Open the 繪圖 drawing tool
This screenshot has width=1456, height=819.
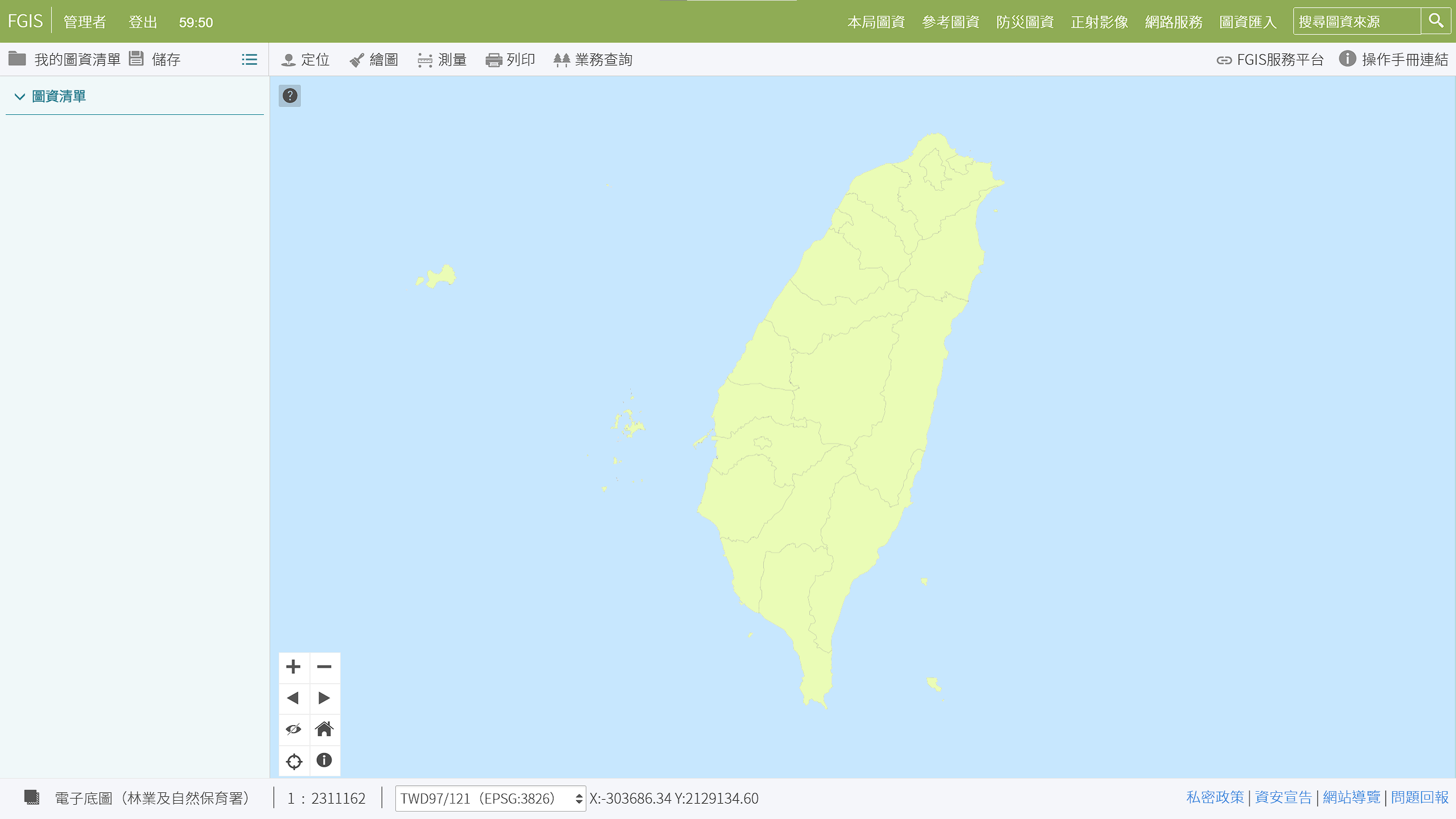tap(374, 59)
